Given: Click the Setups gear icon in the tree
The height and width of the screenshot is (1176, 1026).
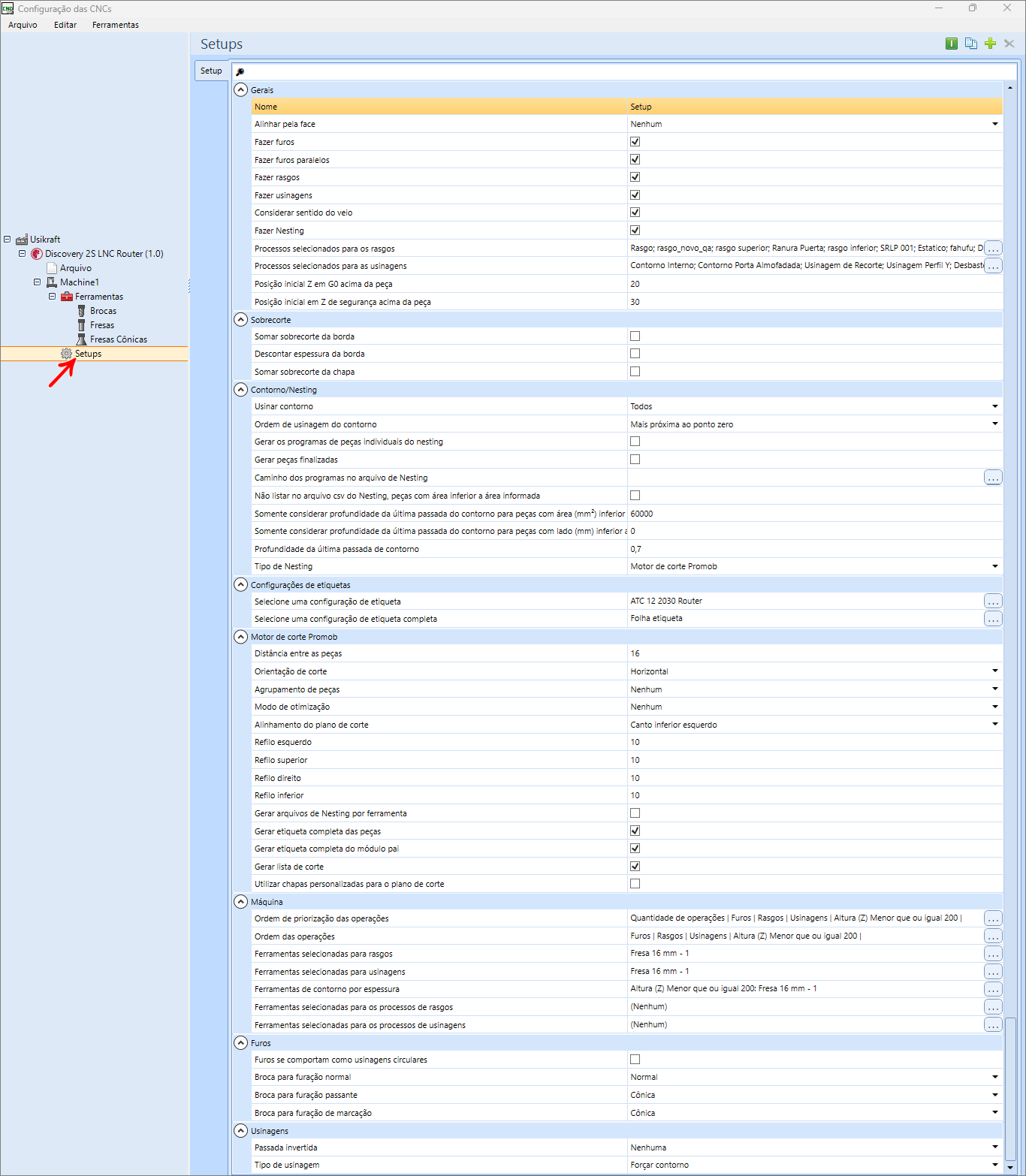Looking at the screenshot, I should [x=67, y=354].
